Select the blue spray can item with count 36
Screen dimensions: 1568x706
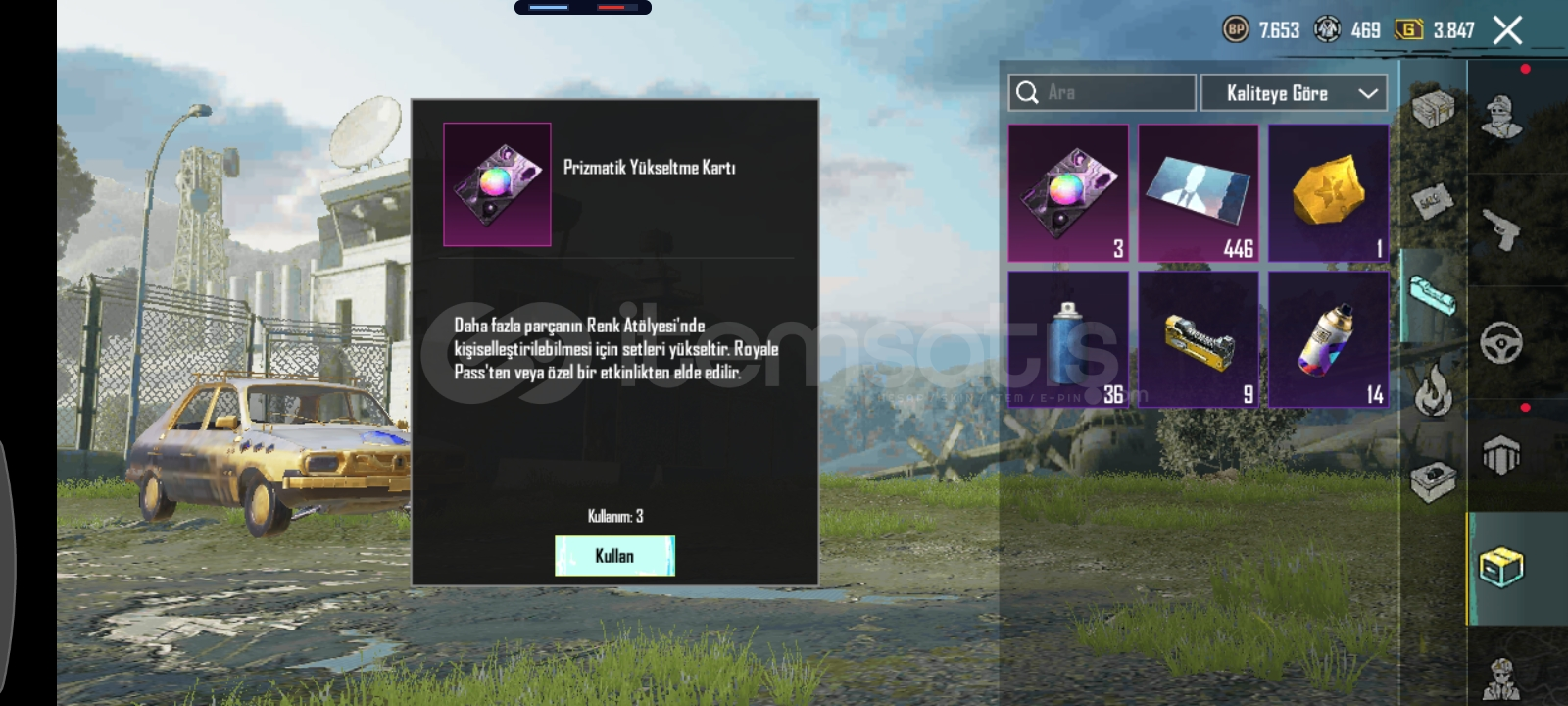pos(1068,339)
